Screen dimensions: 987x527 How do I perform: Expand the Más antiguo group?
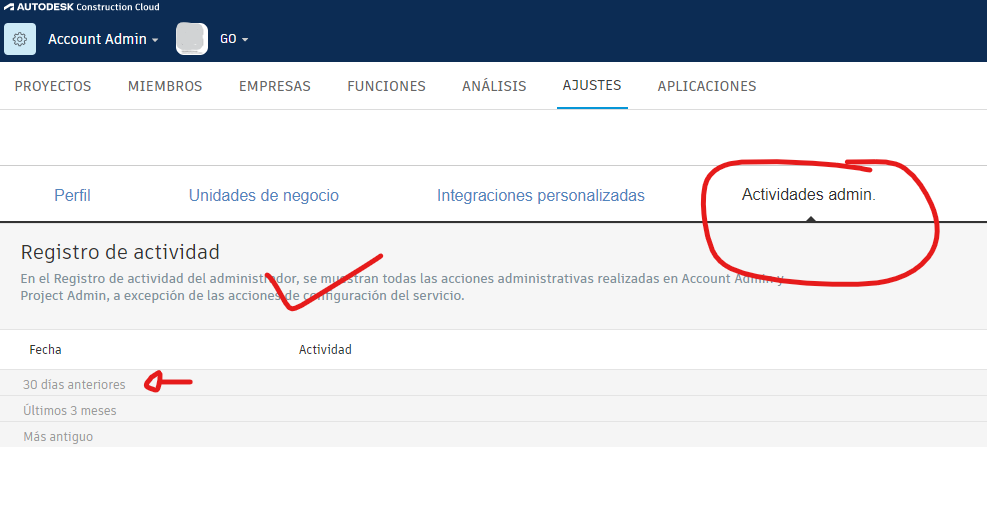(x=494, y=436)
